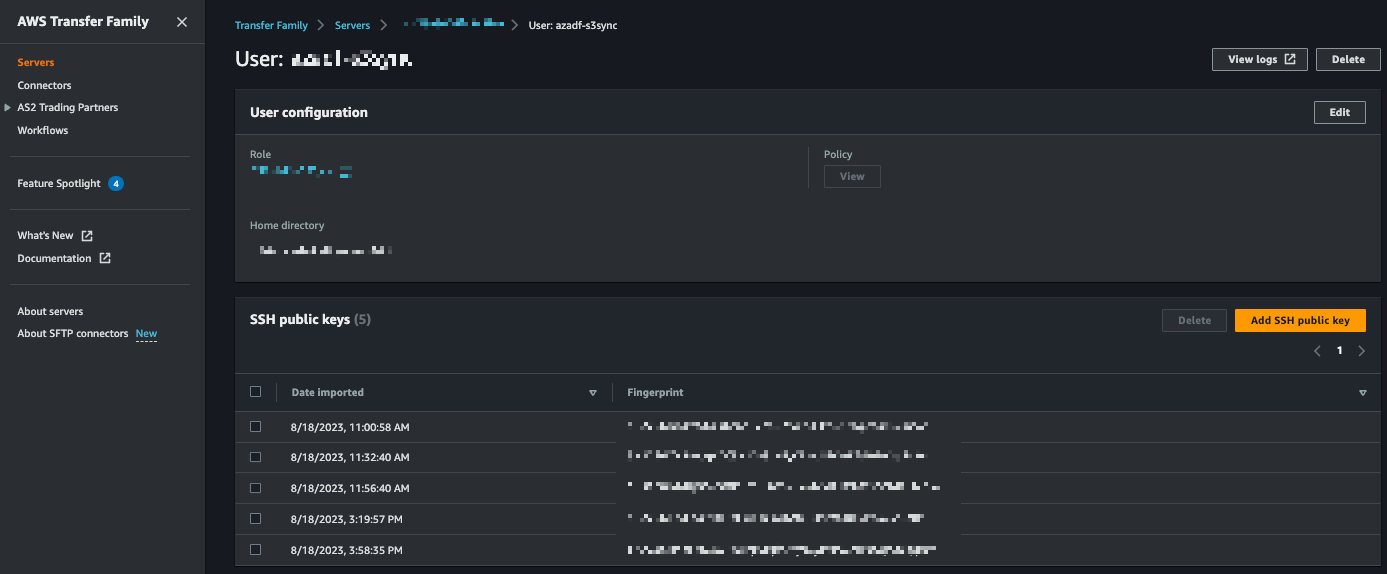Click the User configuration heading
The height and width of the screenshot is (574, 1387).
(x=309, y=113)
